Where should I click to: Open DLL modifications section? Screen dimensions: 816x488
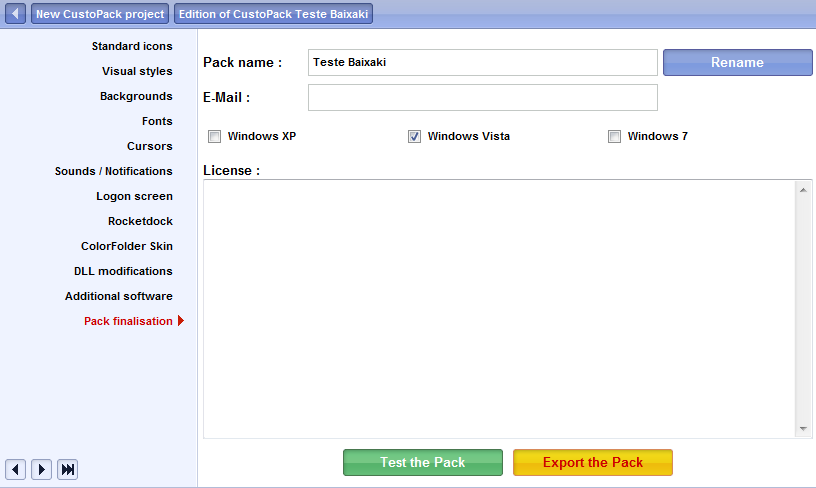point(123,271)
